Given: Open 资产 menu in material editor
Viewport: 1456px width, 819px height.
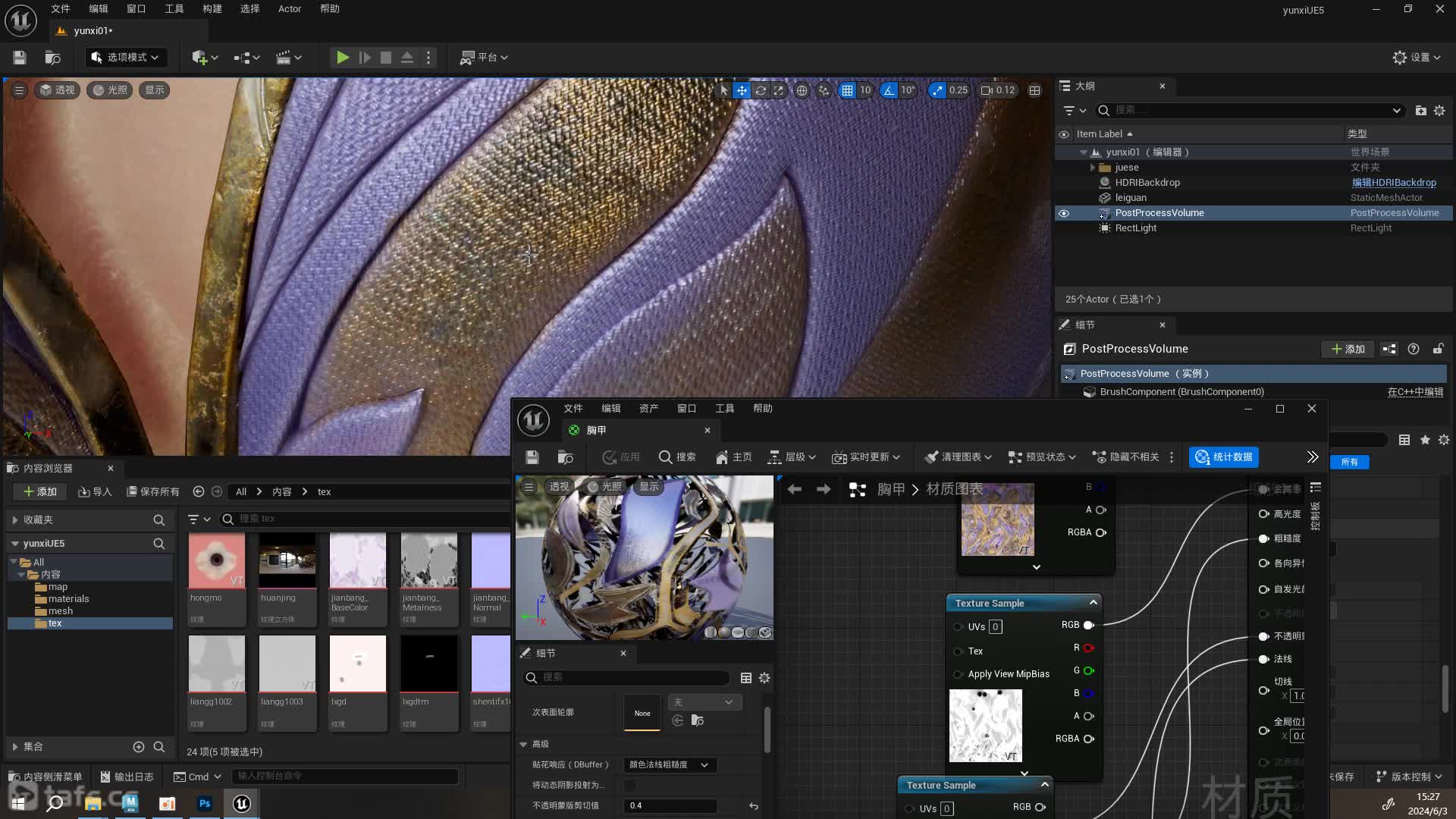Looking at the screenshot, I should tap(649, 409).
